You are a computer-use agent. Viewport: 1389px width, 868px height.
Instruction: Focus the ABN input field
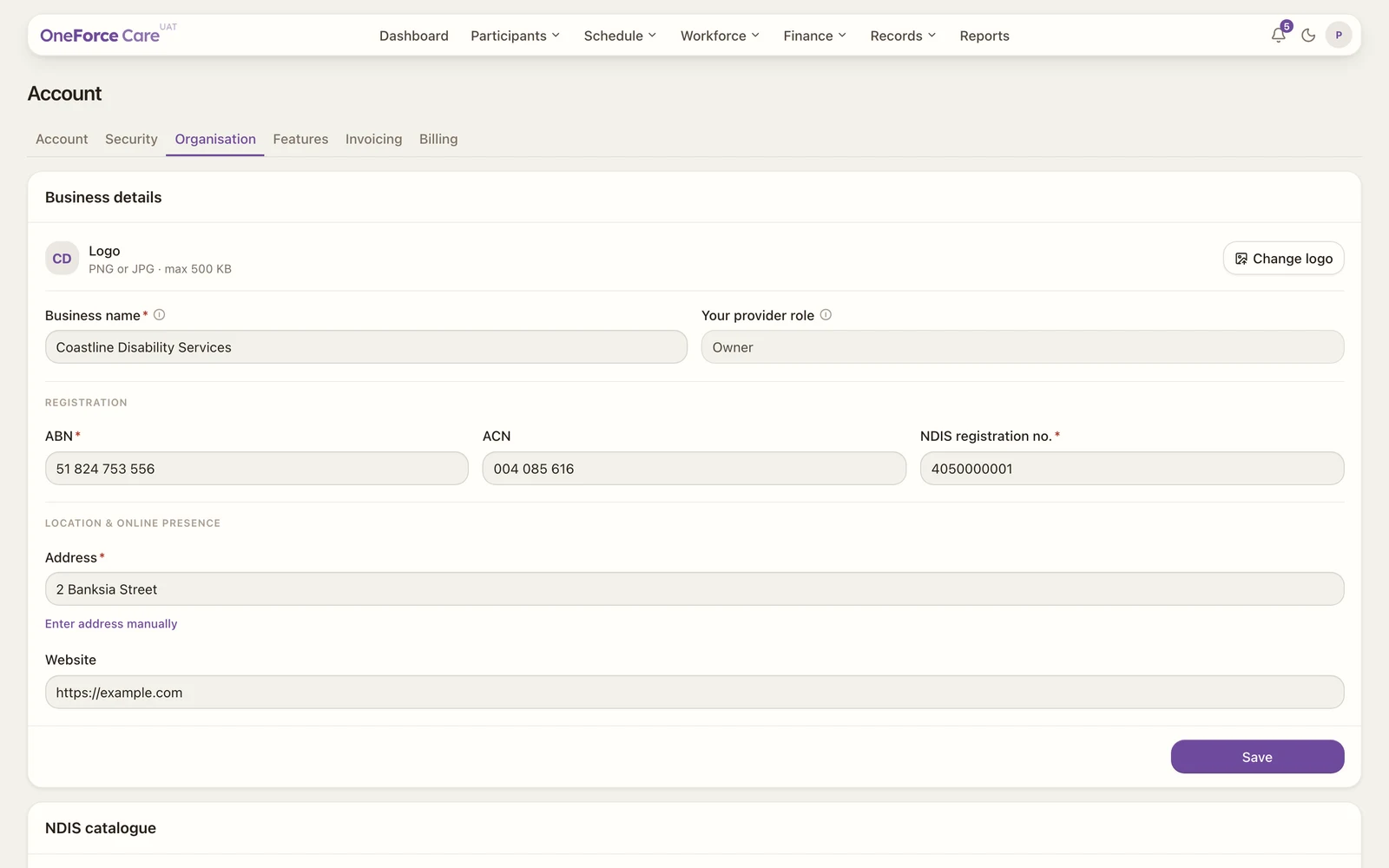pyautogui.click(x=257, y=469)
